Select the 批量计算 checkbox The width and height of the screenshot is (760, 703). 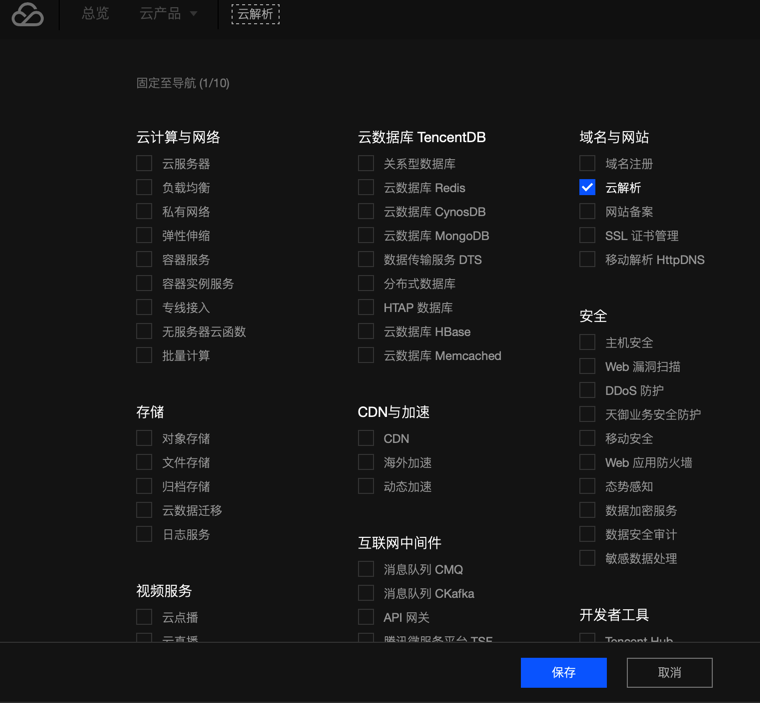tap(144, 355)
